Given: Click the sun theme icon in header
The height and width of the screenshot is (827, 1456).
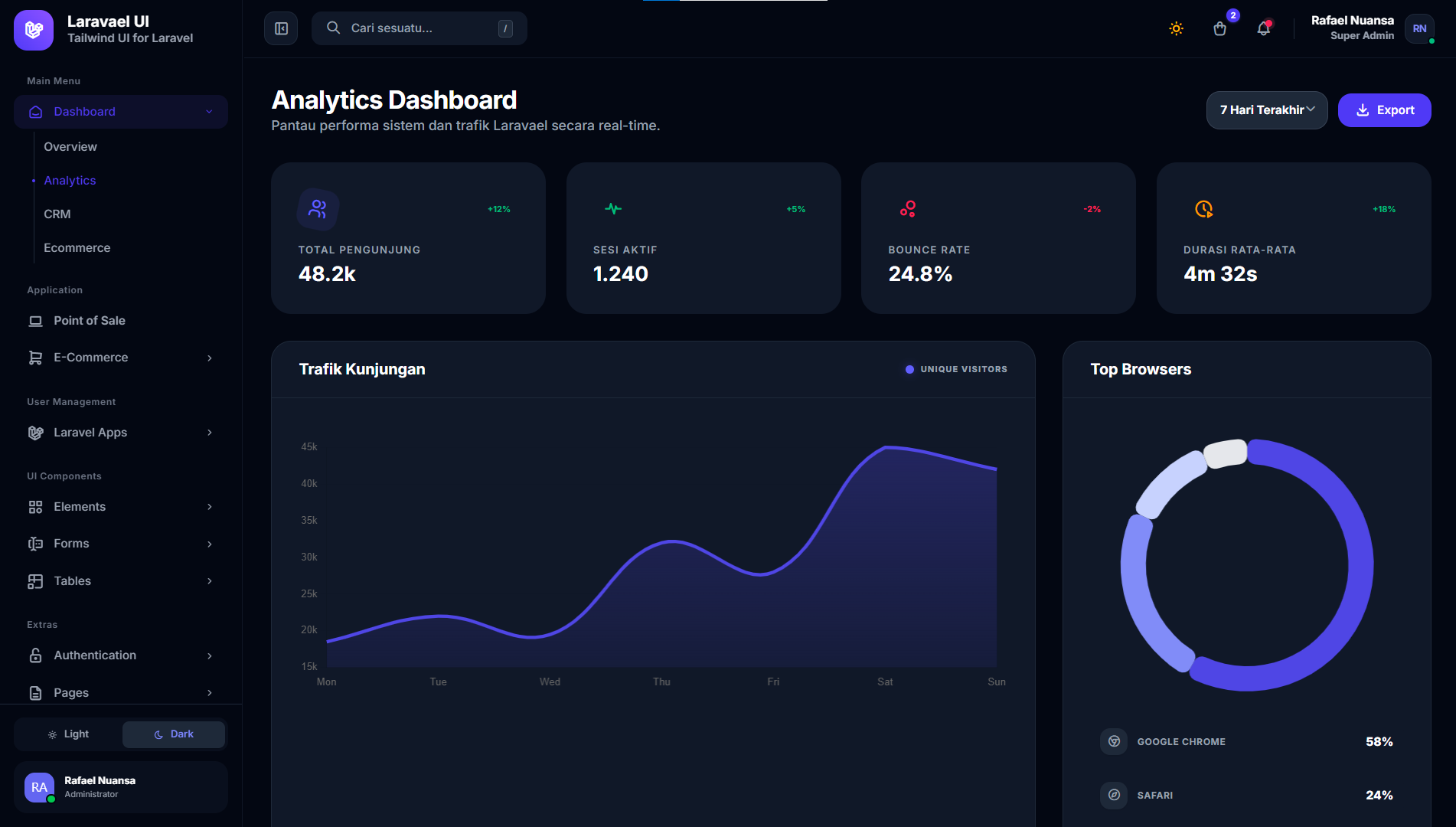Looking at the screenshot, I should coord(1176,28).
